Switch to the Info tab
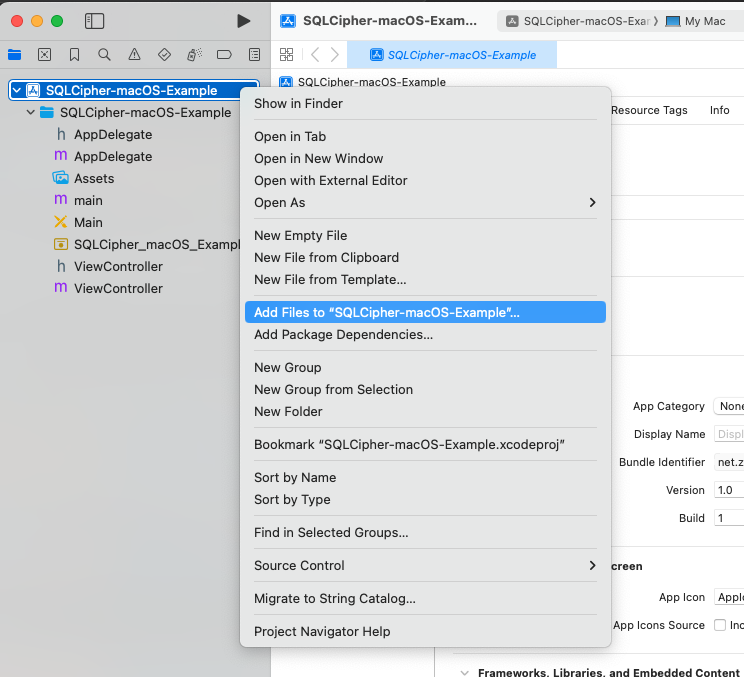This screenshot has width=744, height=677. (719, 110)
